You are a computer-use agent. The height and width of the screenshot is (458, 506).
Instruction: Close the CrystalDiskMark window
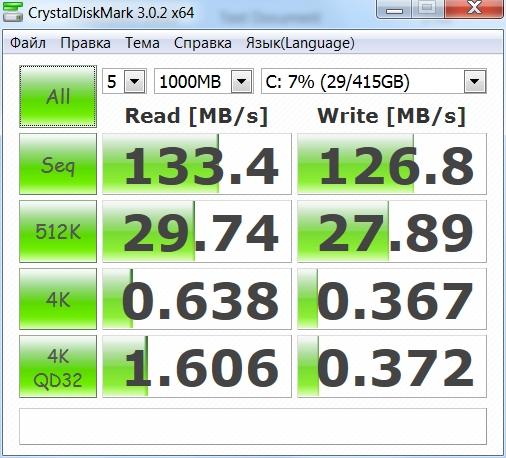(474, 9)
